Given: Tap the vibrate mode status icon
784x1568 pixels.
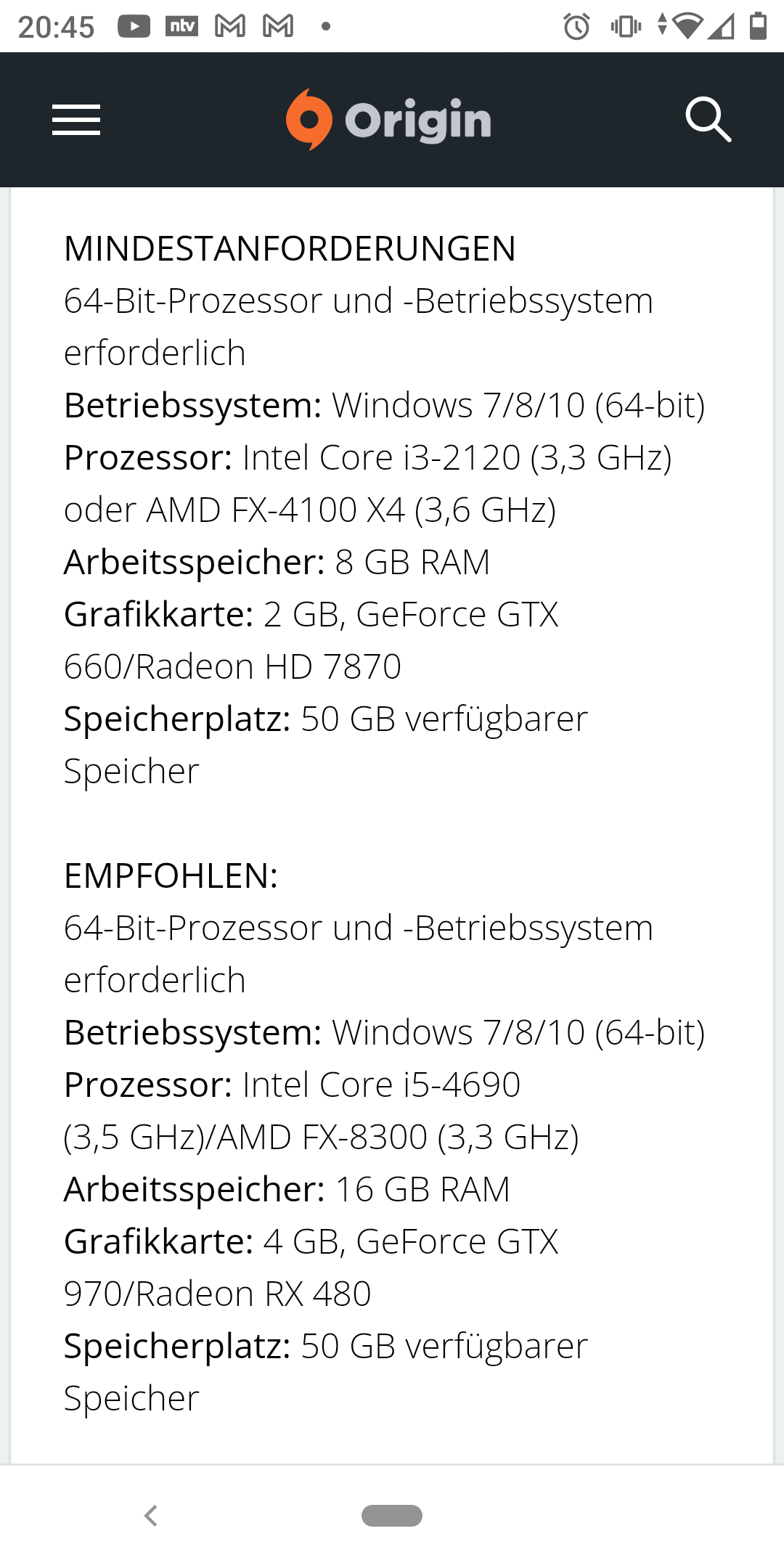Looking at the screenshot, I should (626, 27).
